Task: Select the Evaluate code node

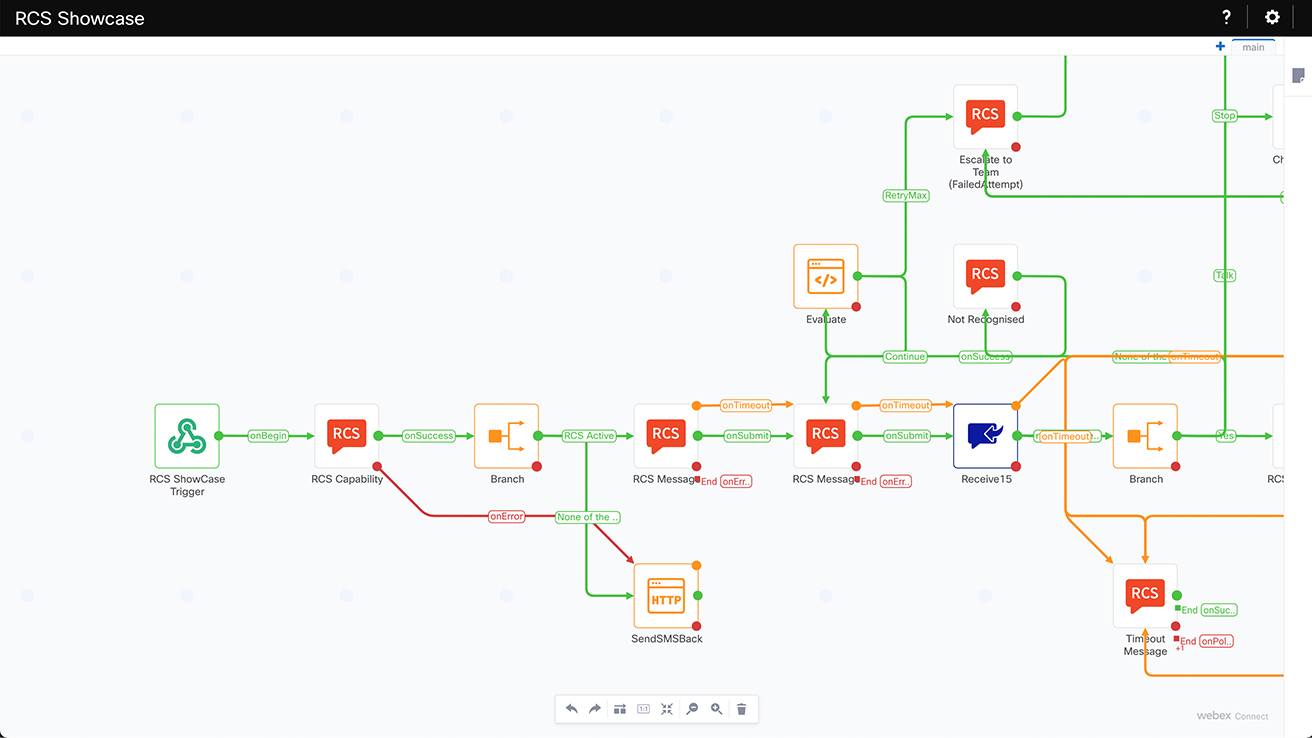Action: [826, 277]
